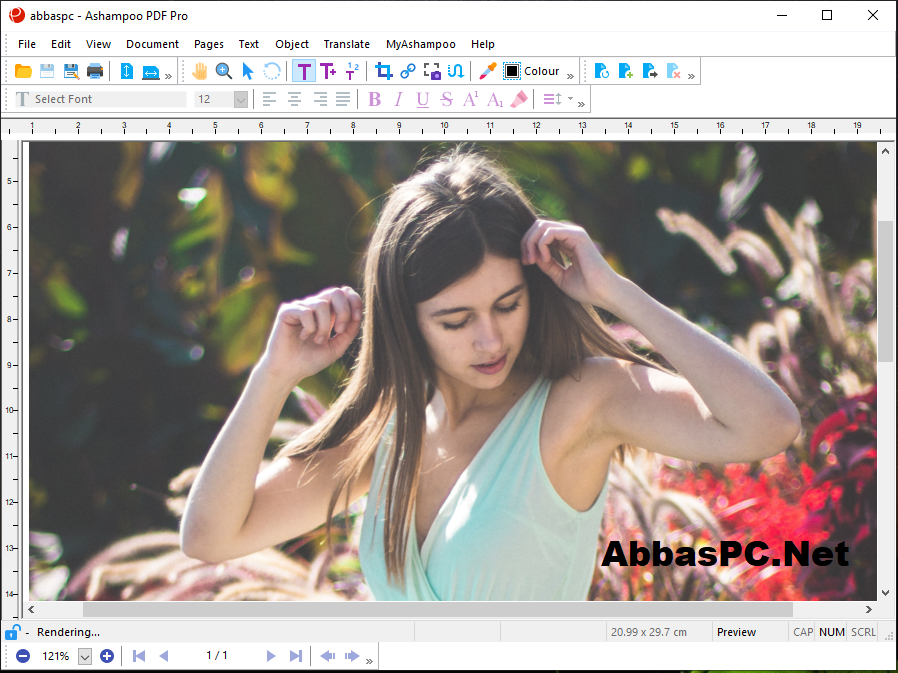Screen dimensions: 898x673
Task: Toggle Strikethrough formatting
Action: [x=447, y=99]
